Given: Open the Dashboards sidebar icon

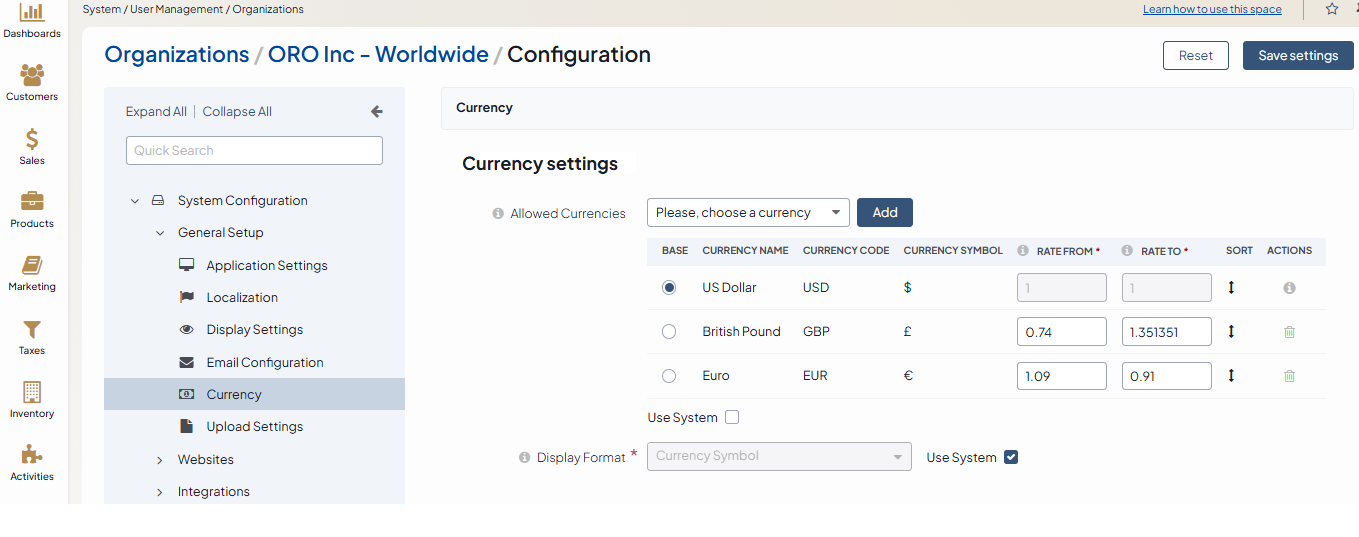Looking at the screenshot, I should pos(32,13).
